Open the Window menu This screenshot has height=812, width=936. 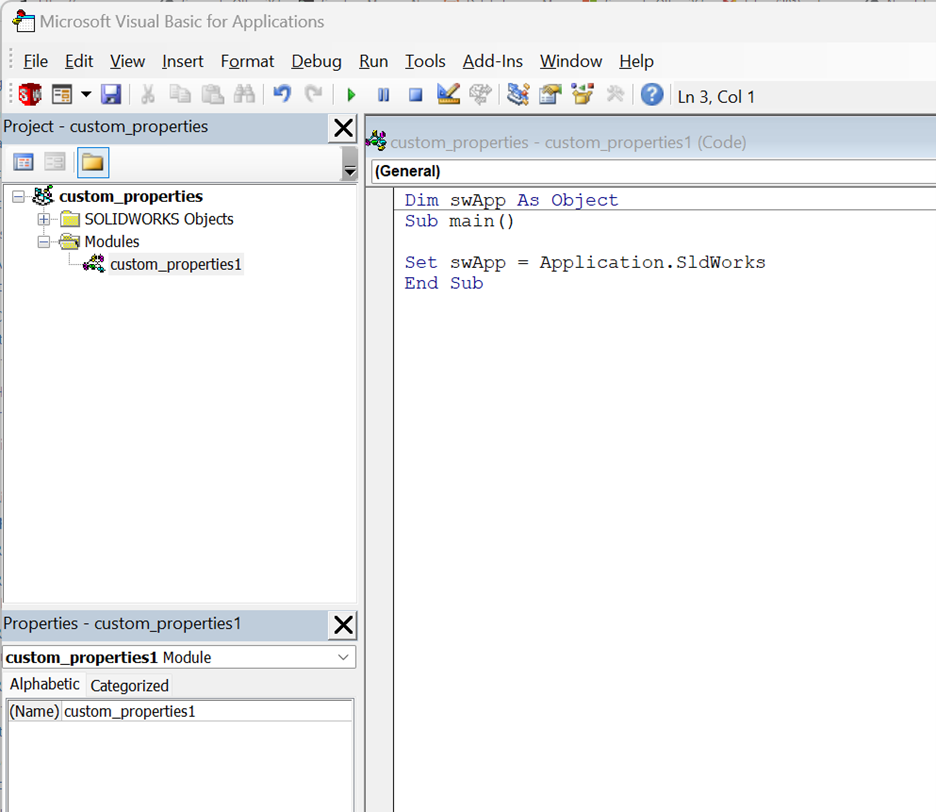pos(571,61)
